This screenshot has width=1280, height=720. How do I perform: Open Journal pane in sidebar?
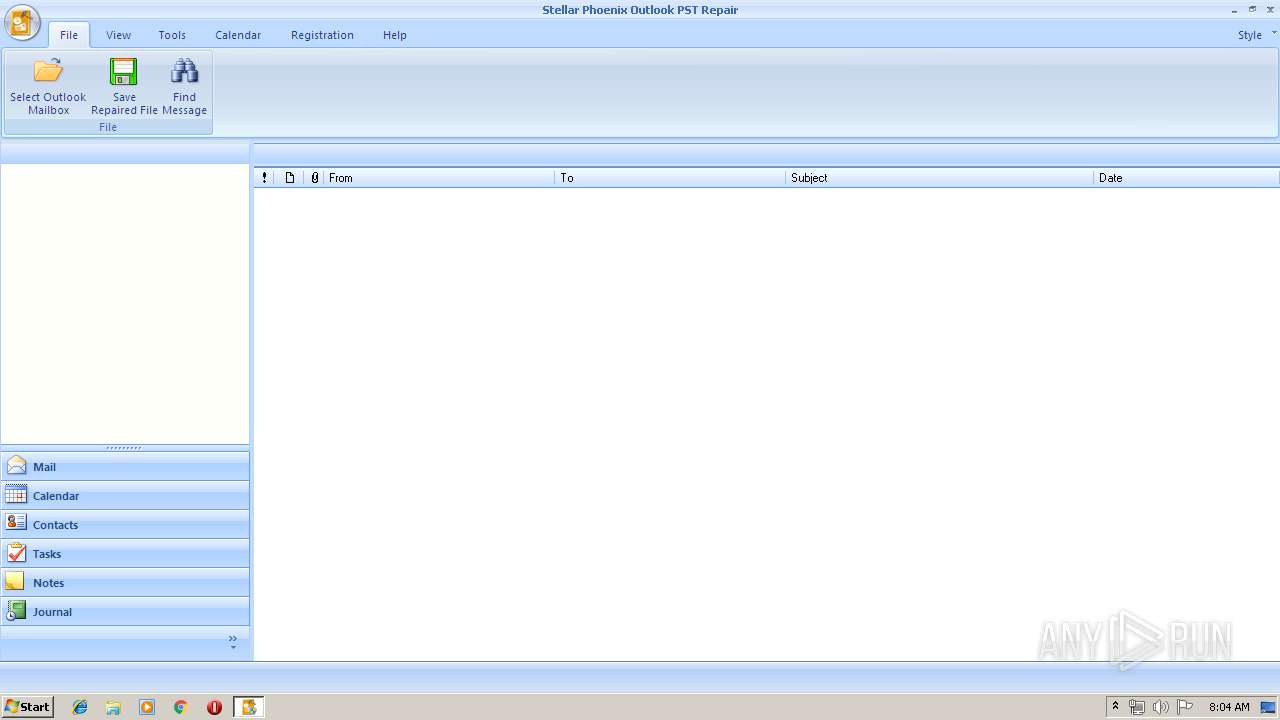(x=125, y=611)
